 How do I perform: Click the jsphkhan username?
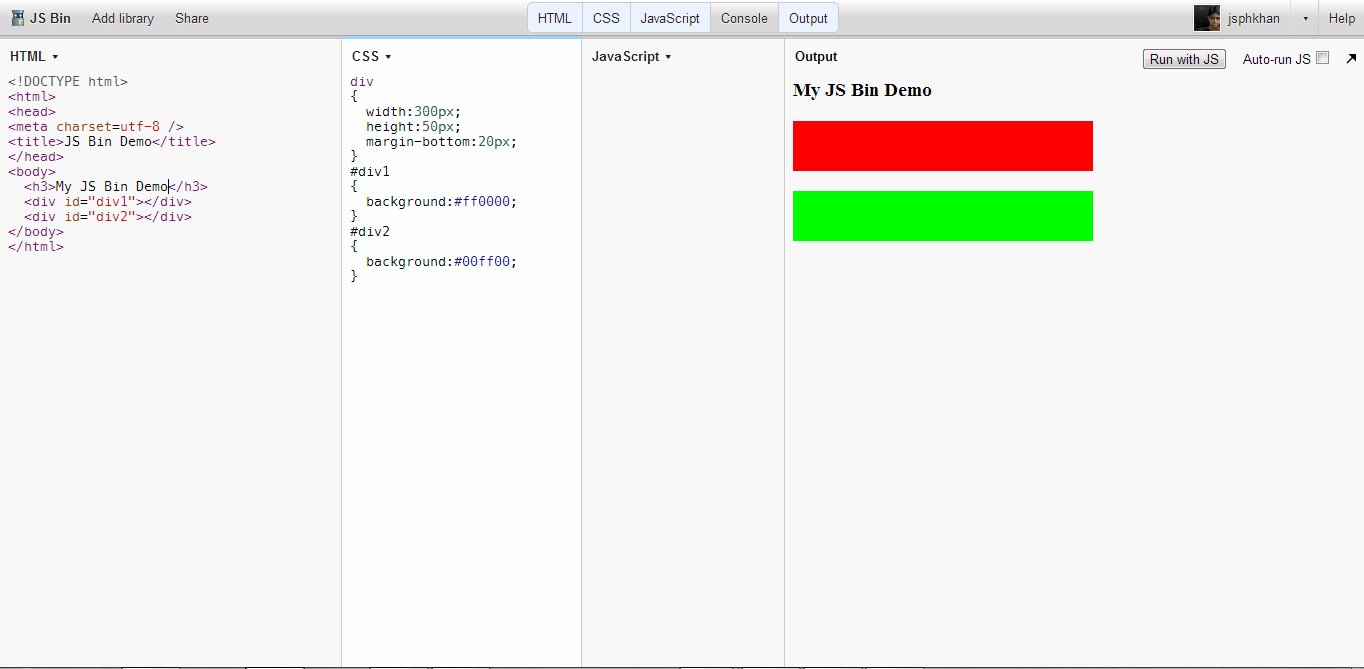1254,18
